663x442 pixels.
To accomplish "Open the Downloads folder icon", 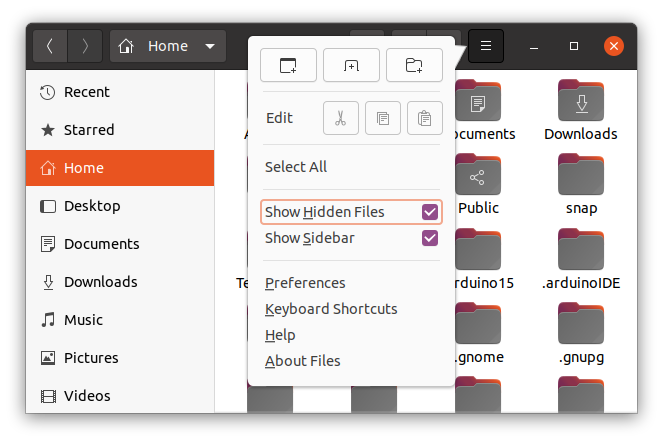I will pyautogui.click(x=581, y=104).
